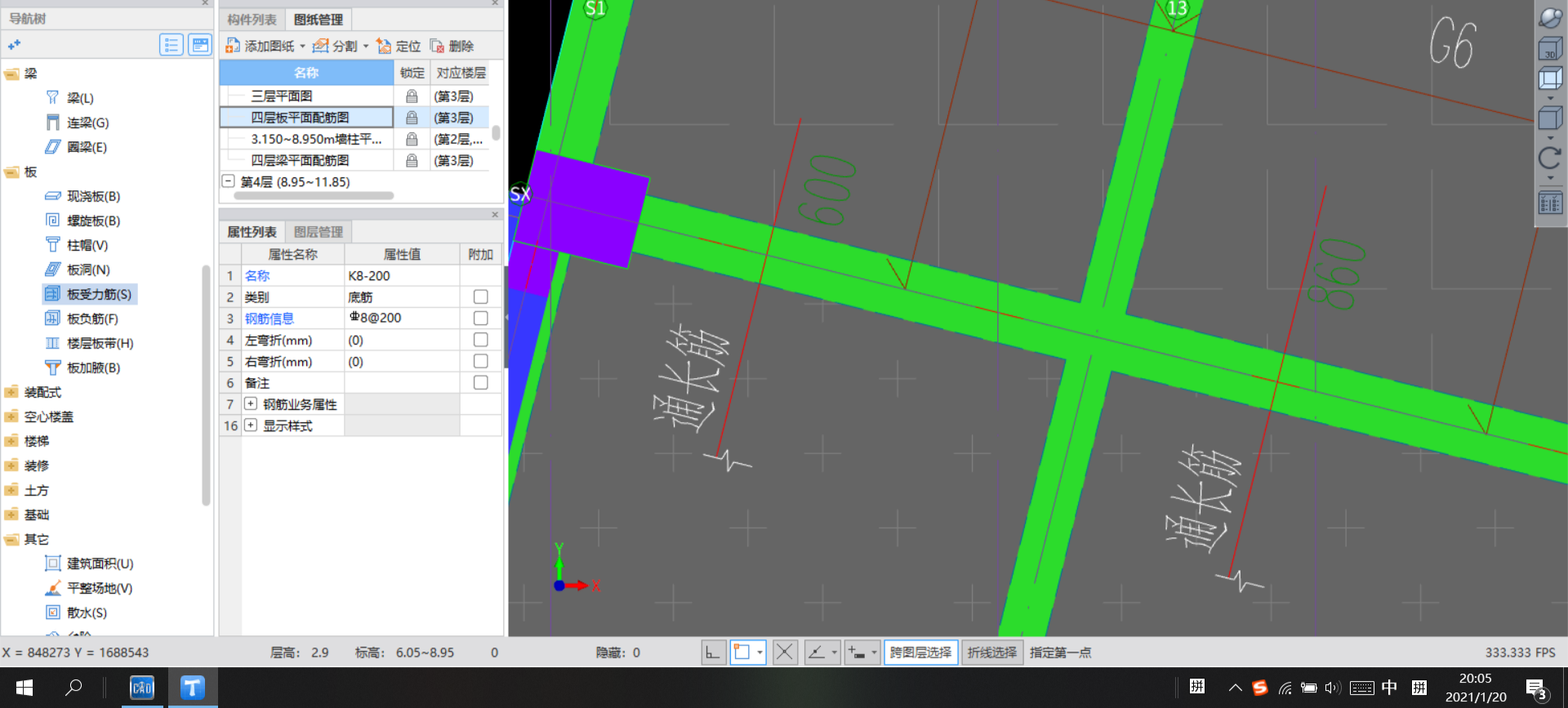
Task: Click the 跨图层选择 button
Action: [920, 652]
